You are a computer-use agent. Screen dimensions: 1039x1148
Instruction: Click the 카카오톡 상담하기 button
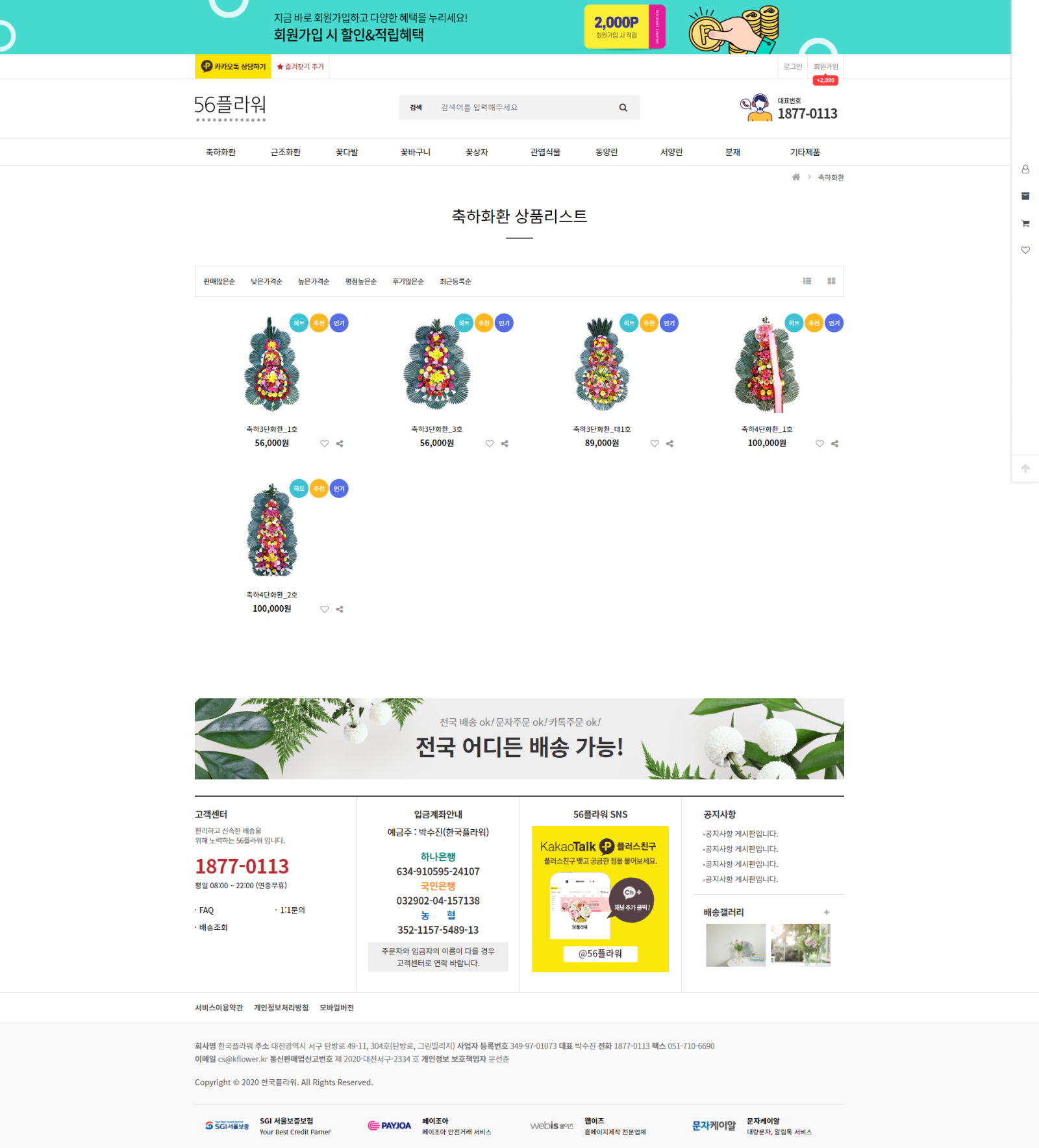click(x=233, y=66)
